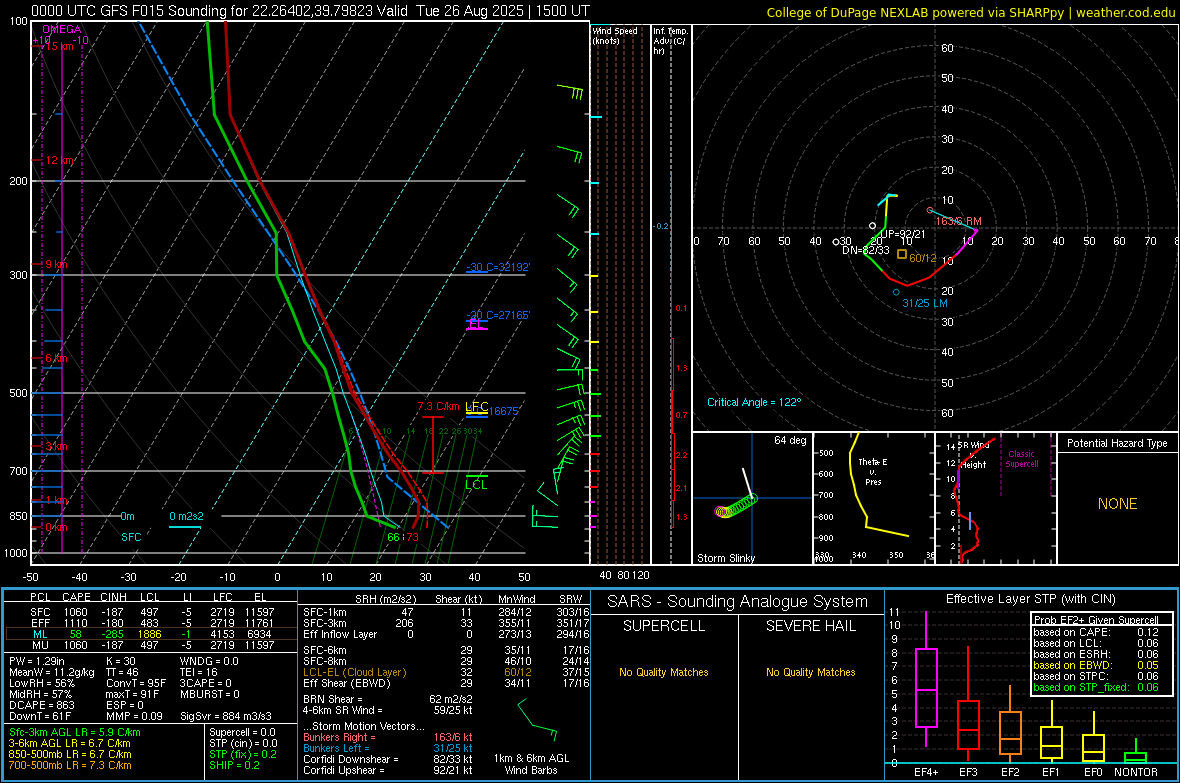The width and height of the screenshot is (1180, 783).
Task: Click the 64 deg value in the Storm Slinky panel
Action: (x=789, y=440)
